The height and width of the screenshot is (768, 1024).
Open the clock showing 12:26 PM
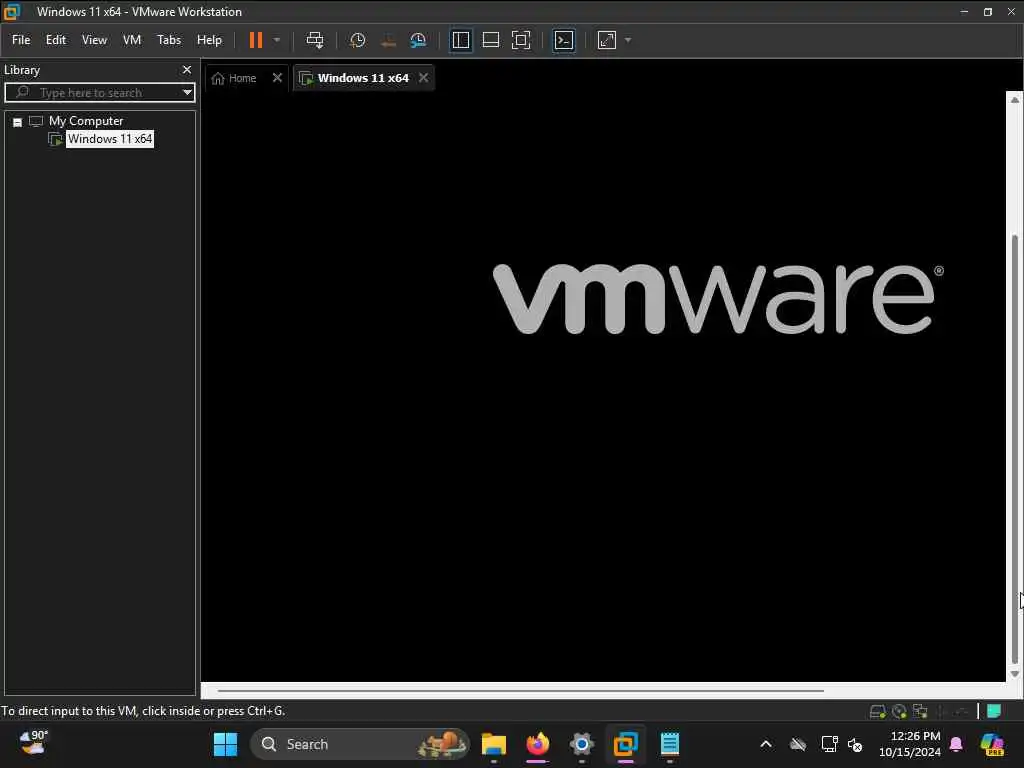pos(910,744)
